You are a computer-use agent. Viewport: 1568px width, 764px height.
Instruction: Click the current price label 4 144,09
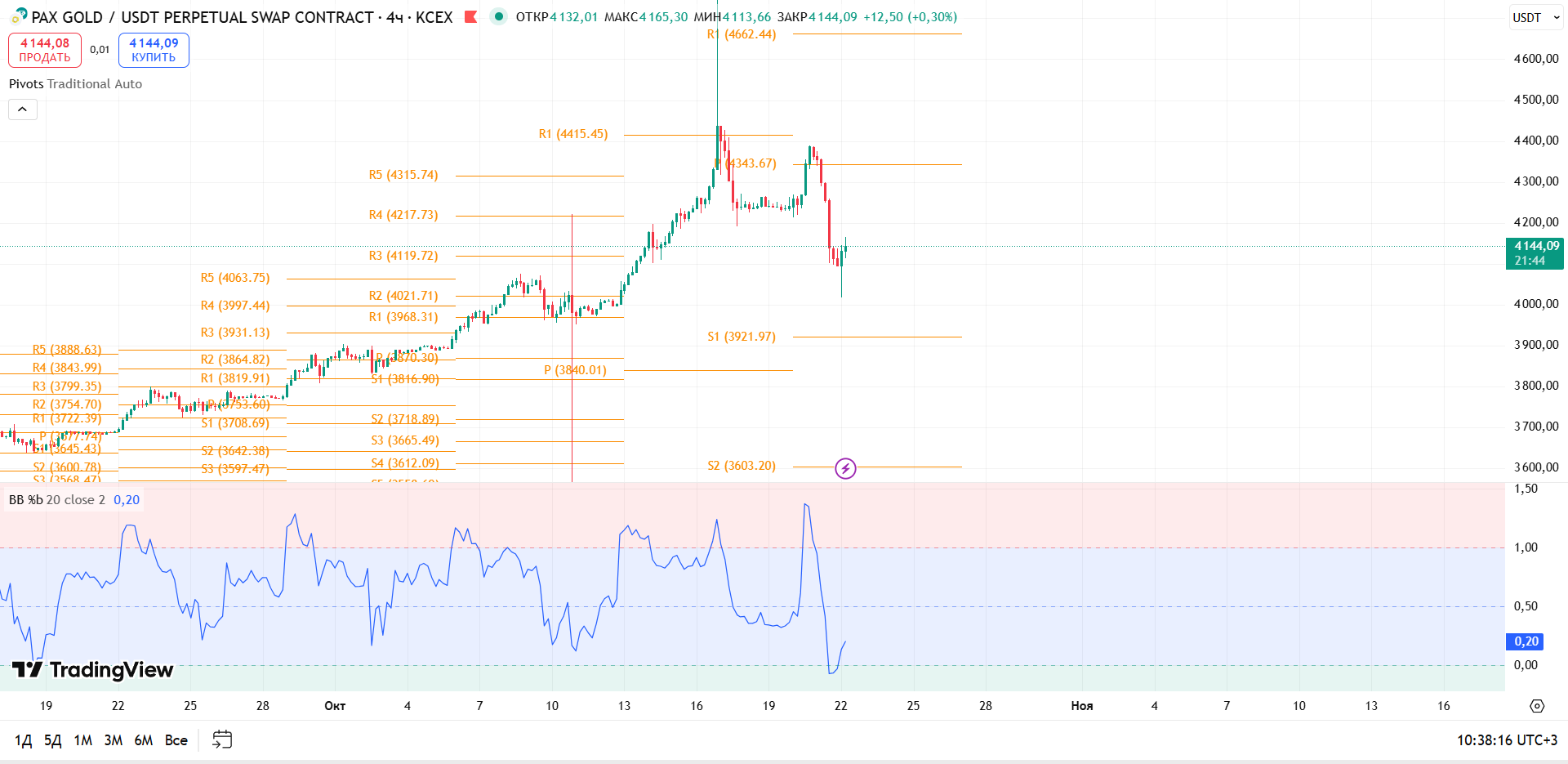pos(1535,253)
